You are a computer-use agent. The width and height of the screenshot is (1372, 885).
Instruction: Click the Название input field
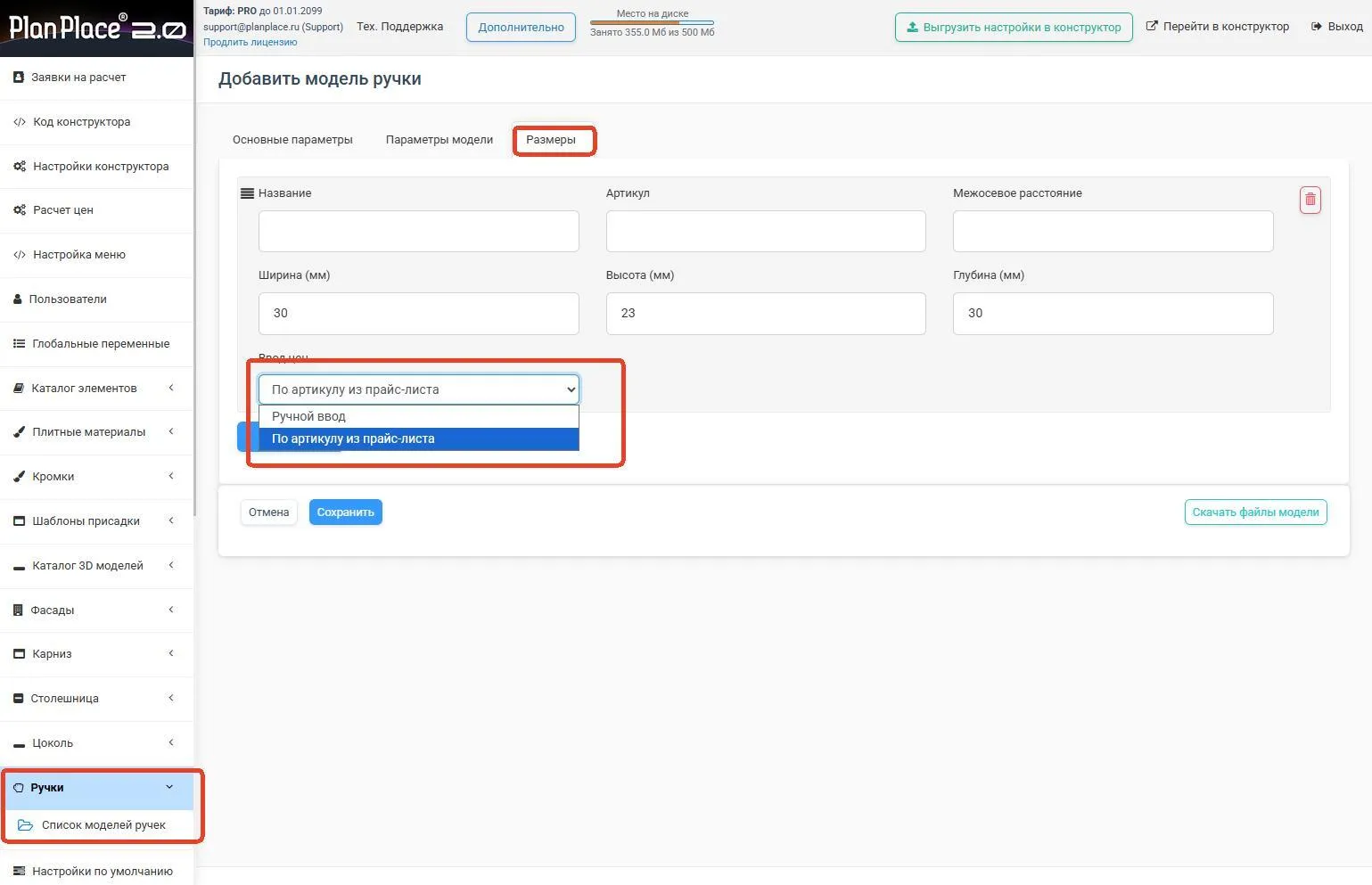coord(419,232)
